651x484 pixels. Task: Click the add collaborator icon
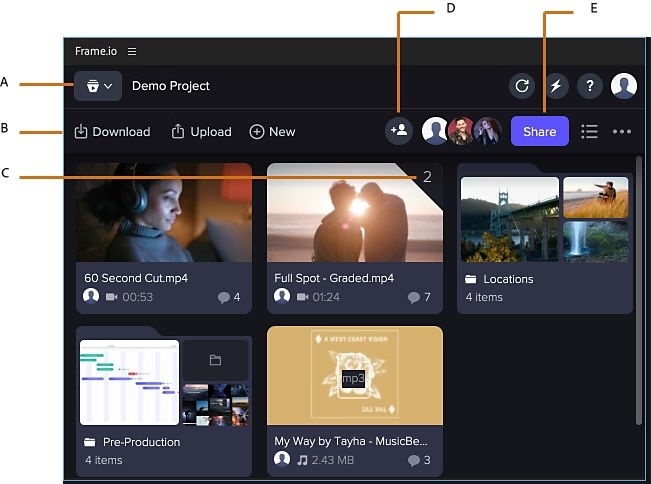click(x=399, y=131)
